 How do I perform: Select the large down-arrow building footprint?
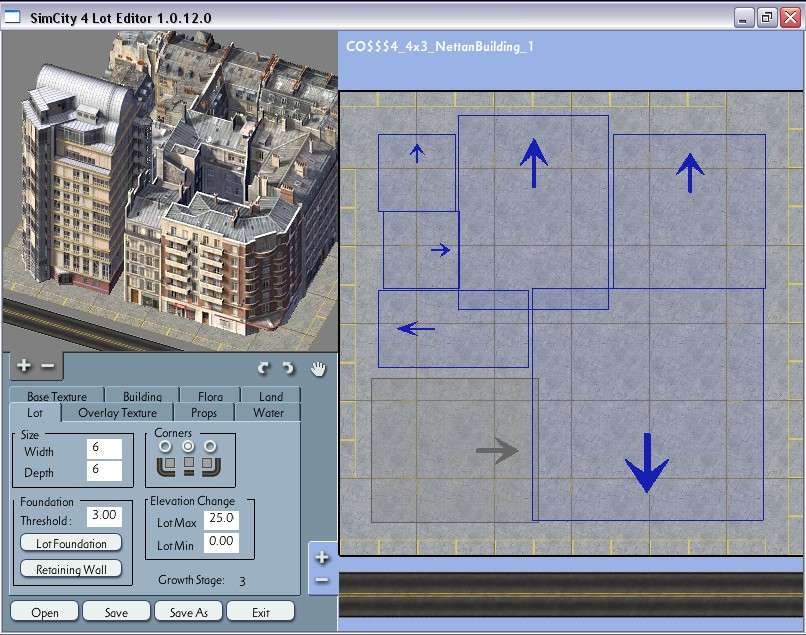pyautogui.click(x=648, y=405)
